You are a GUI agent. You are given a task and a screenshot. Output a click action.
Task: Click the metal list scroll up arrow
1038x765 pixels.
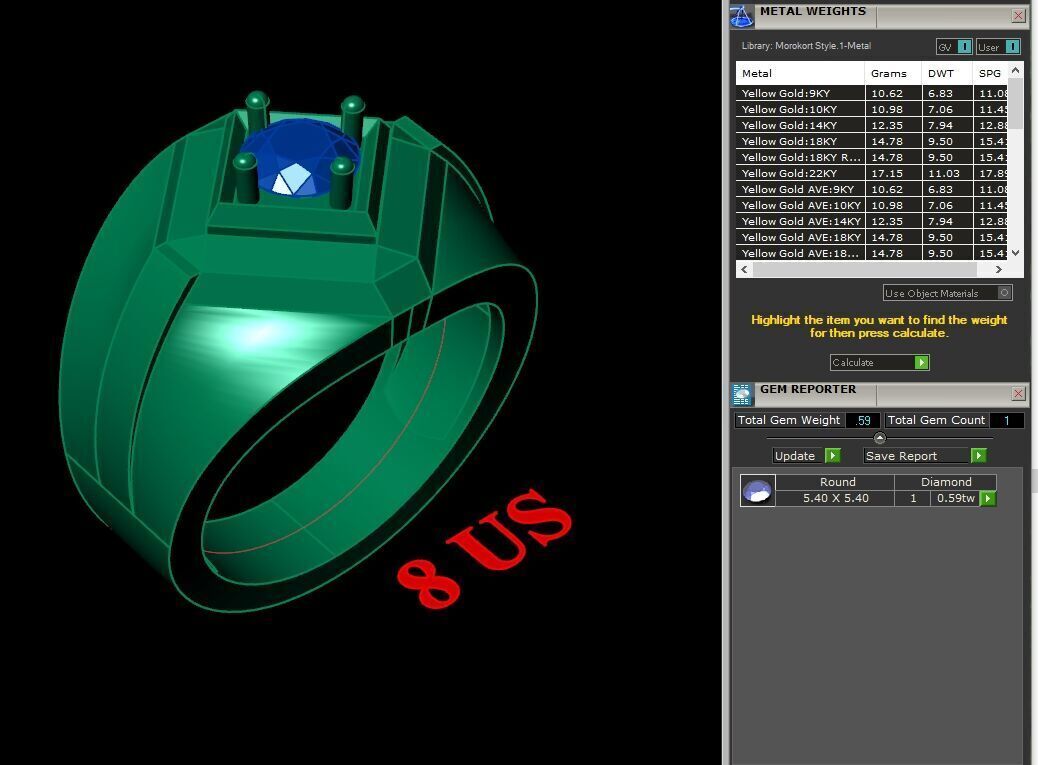(1015, 70)
